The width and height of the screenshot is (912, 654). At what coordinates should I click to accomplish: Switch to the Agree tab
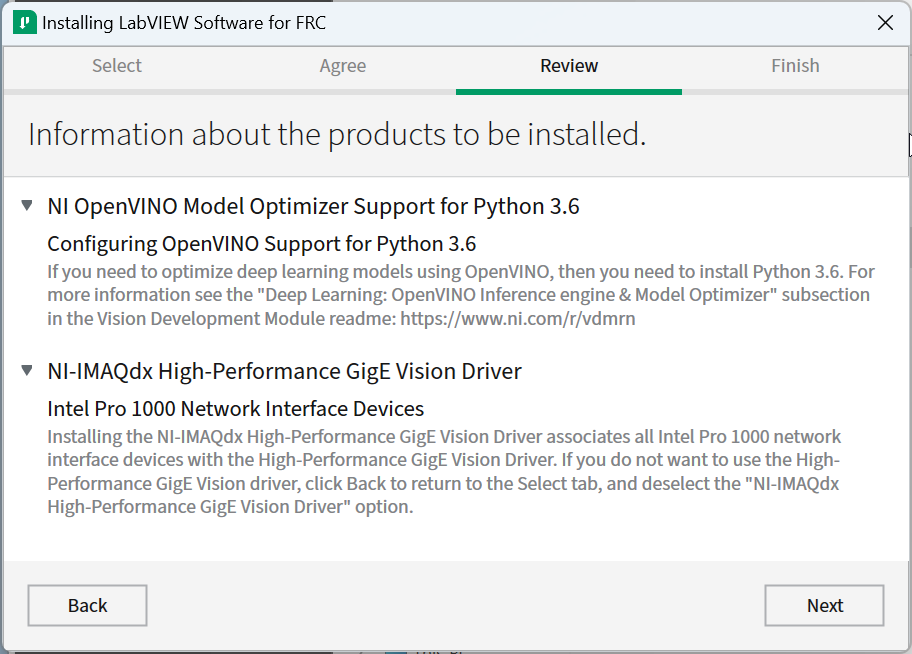(x=342, y=65)
